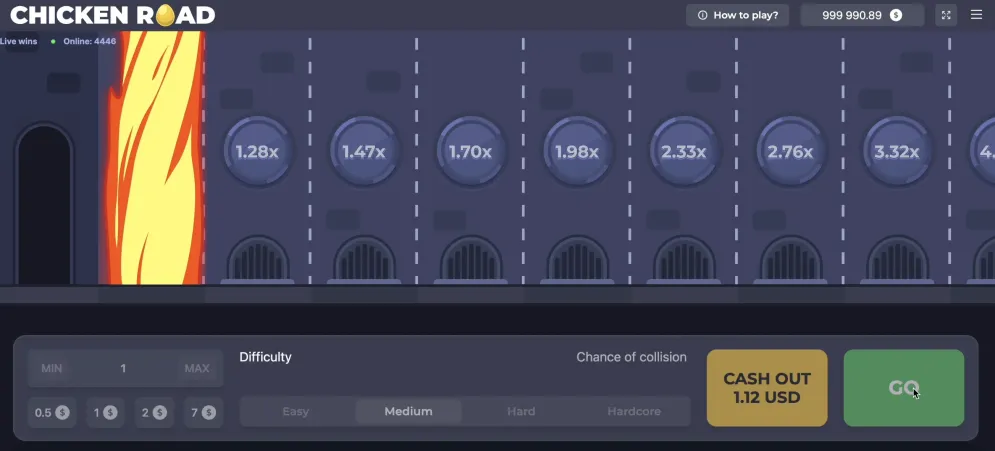
Task: Click the Online: 4446 counter
Action: point(89,41)
